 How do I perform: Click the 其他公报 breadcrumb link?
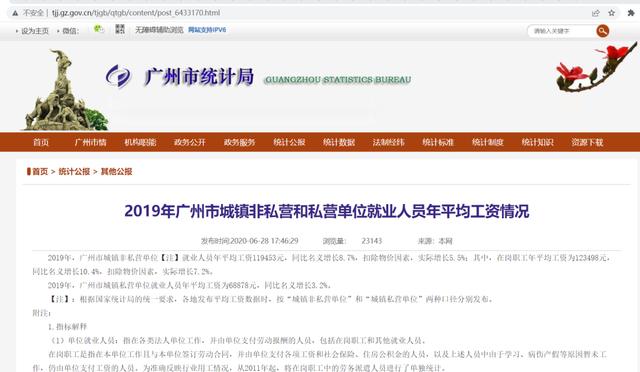click(x=116, y=172)
